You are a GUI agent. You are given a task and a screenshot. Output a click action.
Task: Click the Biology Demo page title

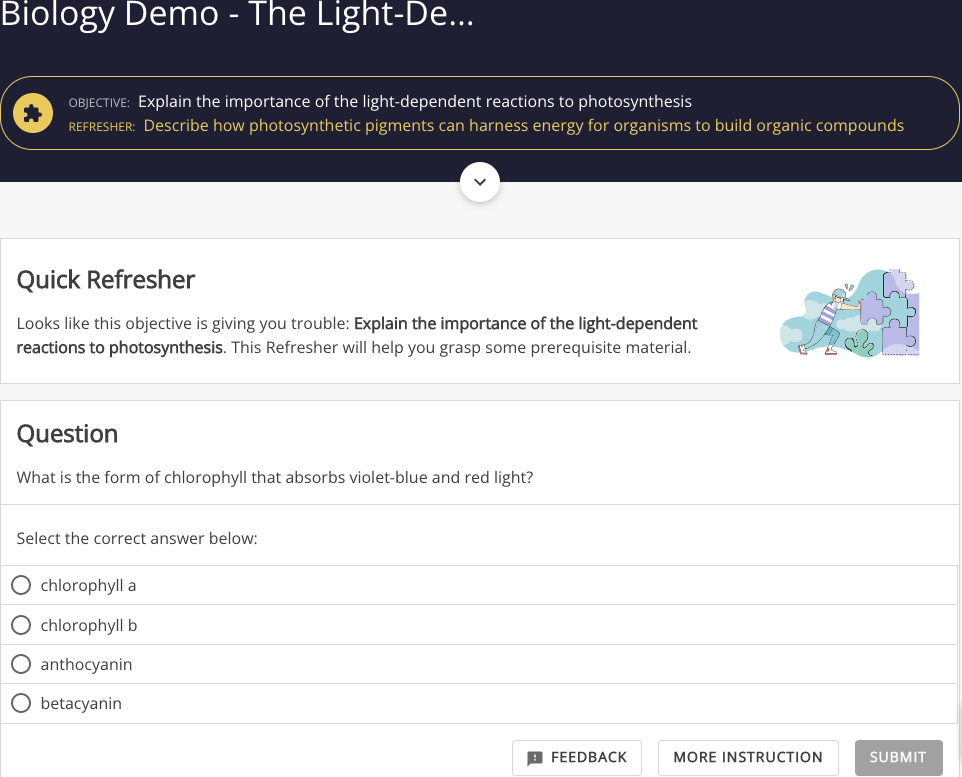point(237,14)
